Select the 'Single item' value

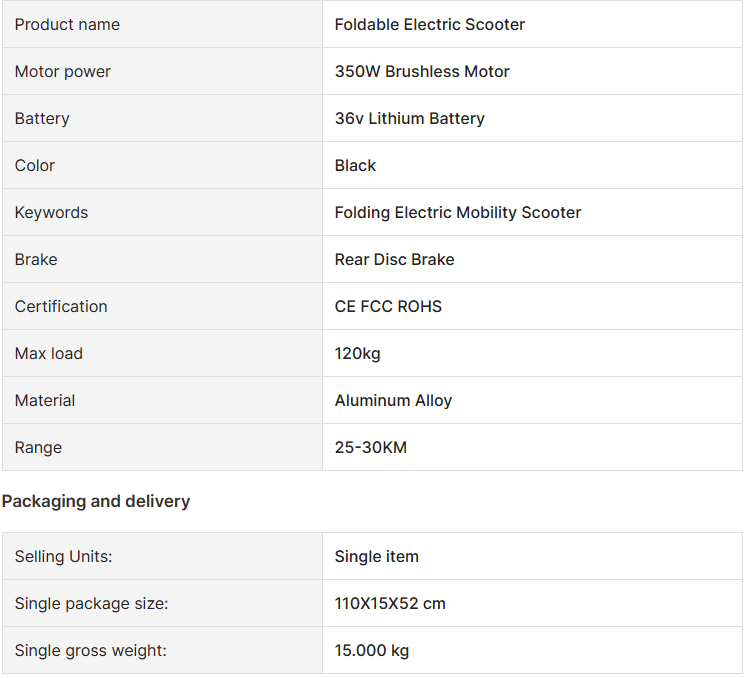click(377, 556)
